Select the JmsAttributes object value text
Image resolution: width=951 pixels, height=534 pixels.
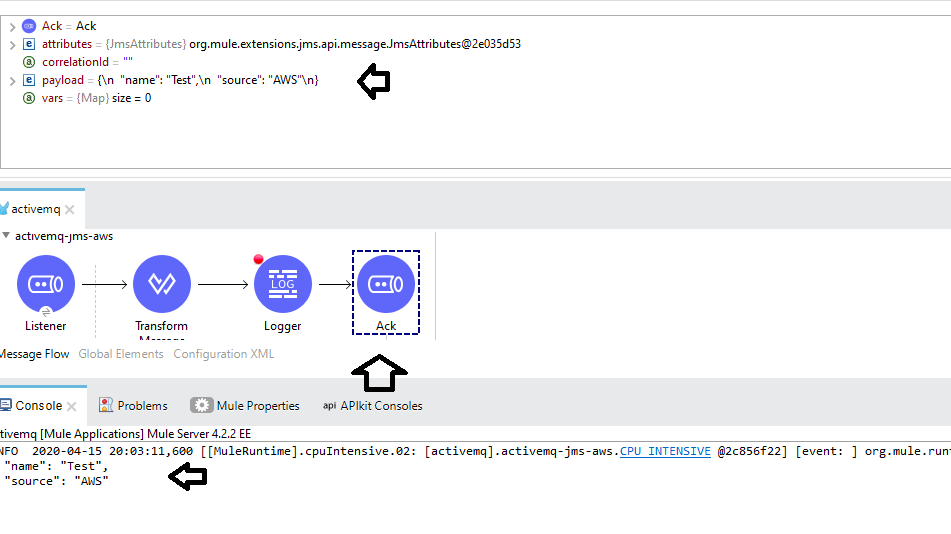[x=355, y=44]
